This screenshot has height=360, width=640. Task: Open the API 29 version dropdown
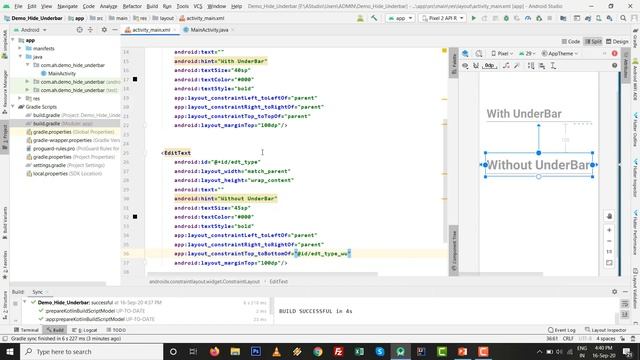pyautogui.click(x=527, y=53)
